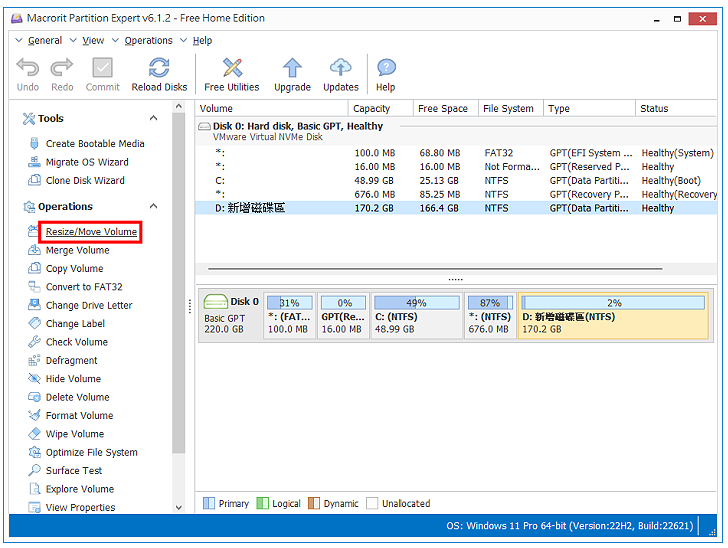Open the View menu
Viewport: 728px width, 548px height.
pyautogui.click(x=93, y=40)
